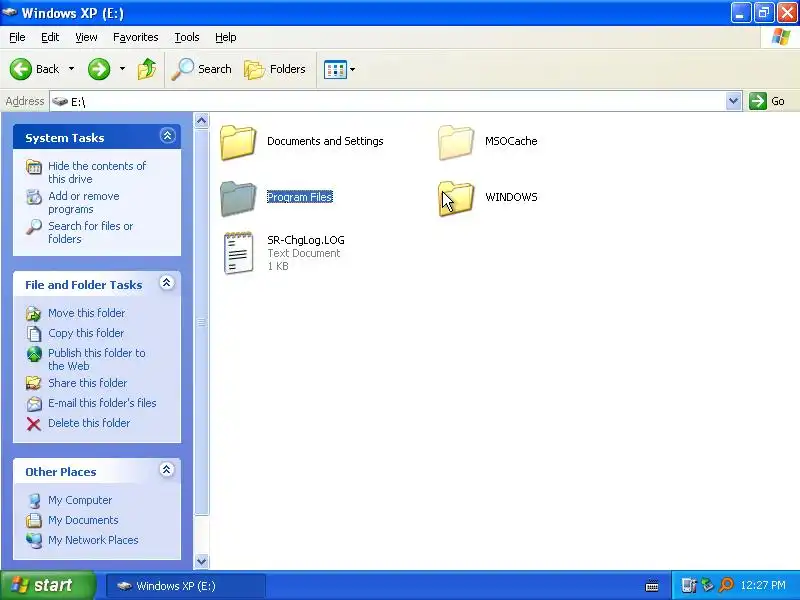Select the SR-ChgLog.LOG file icon
The width and height of the screenshot is (800, 600).
238,253
